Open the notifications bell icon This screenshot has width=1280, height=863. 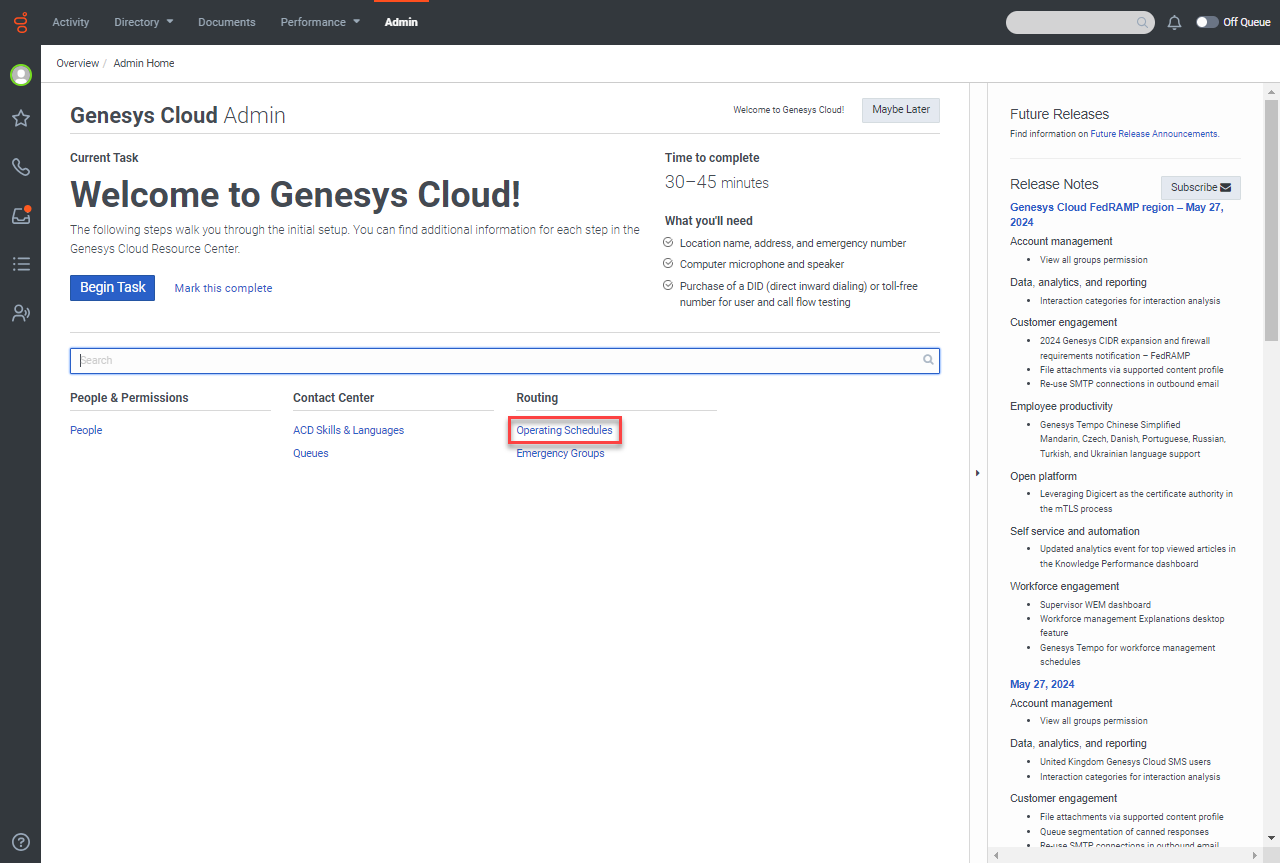[1175, 22]
